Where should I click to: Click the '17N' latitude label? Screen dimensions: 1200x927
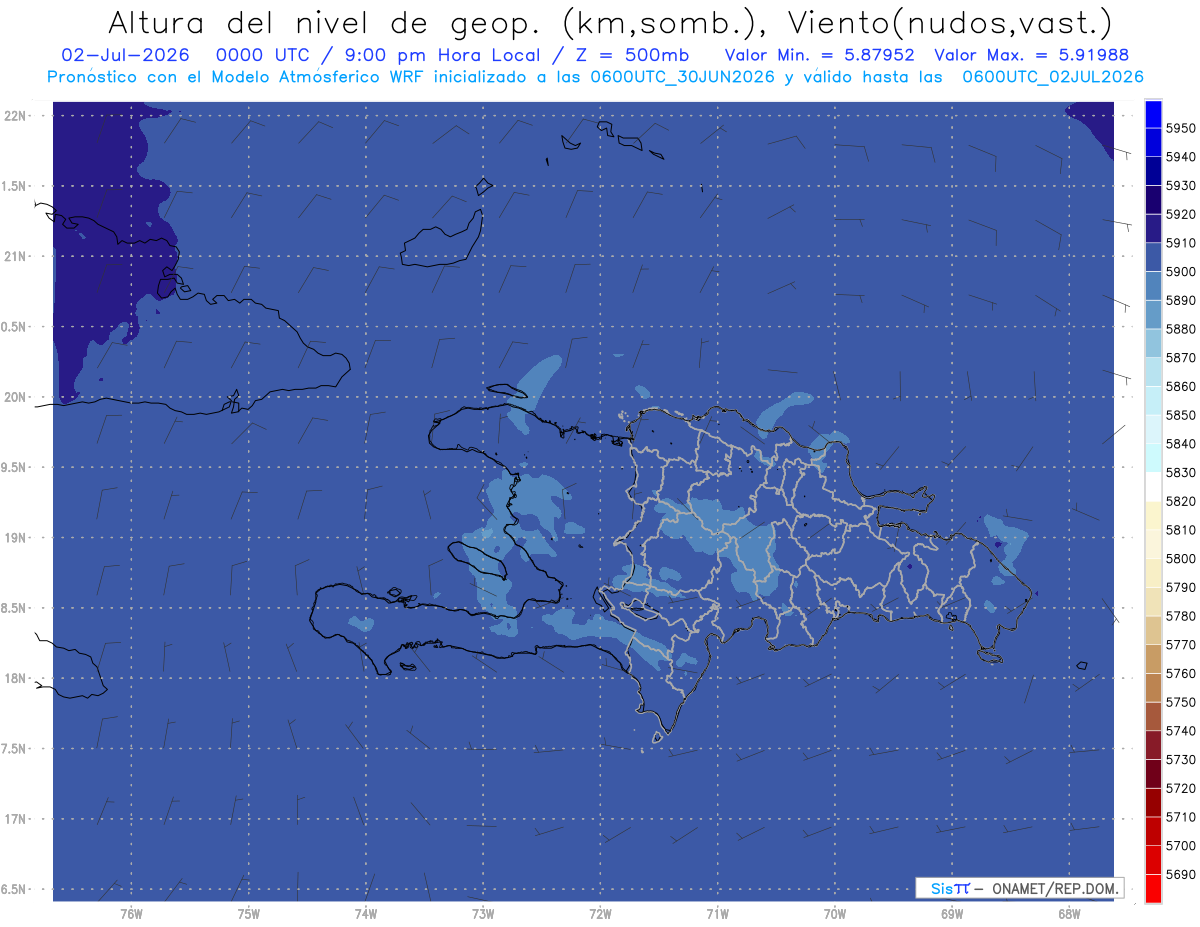click(15, 819)
